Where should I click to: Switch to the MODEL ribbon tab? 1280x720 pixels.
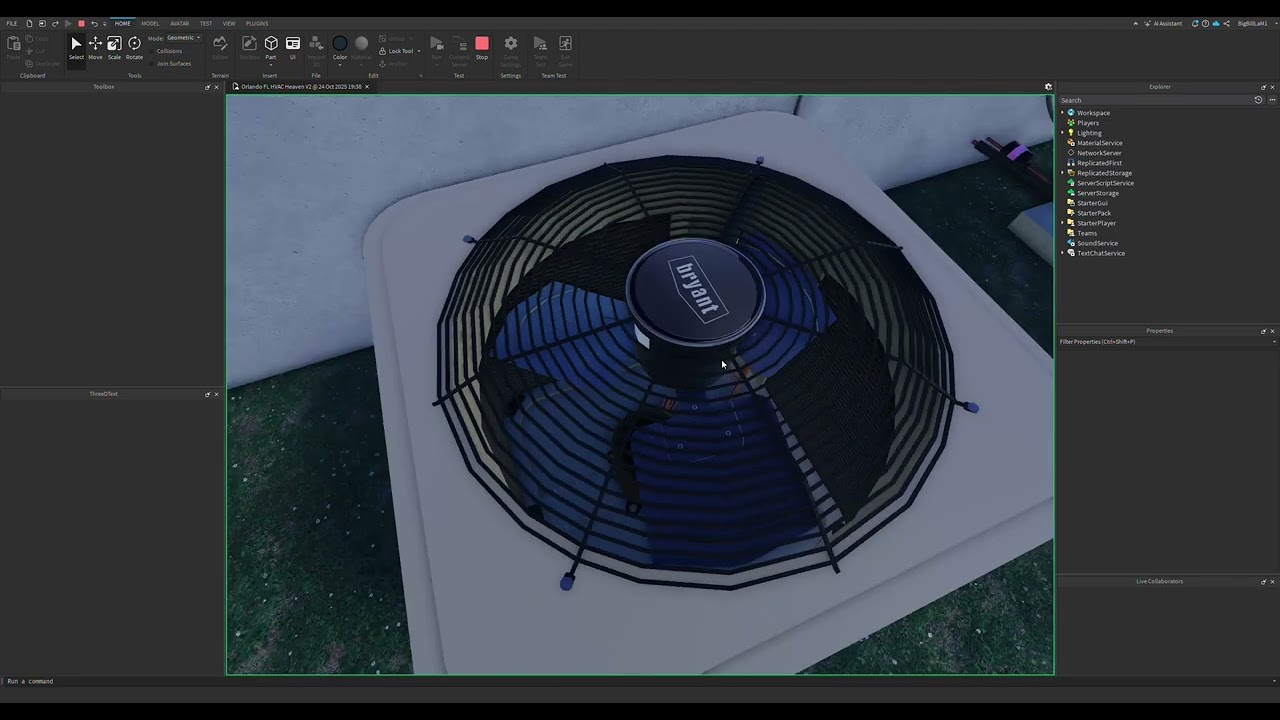coord(150,23)
